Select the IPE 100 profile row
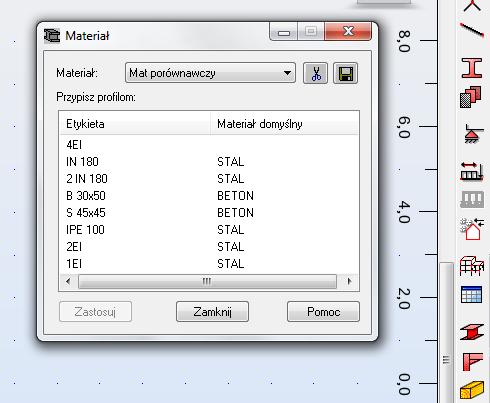Screen dimensions: 490x403 click(209, 230)
